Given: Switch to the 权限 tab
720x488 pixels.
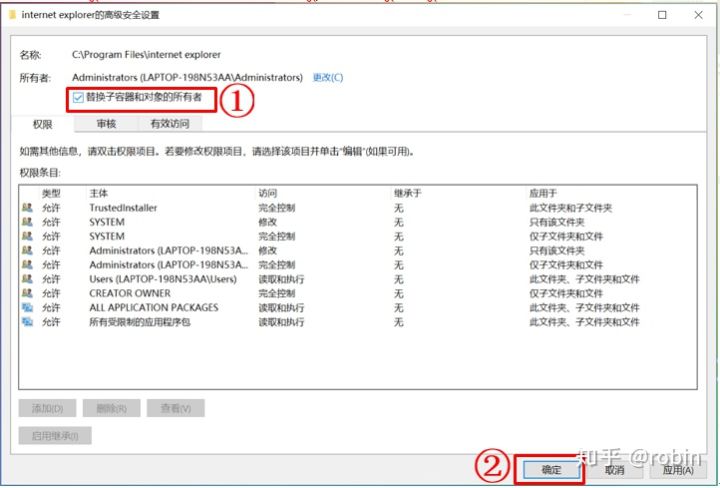Looking at the screenshot, I should pos(42,124).
